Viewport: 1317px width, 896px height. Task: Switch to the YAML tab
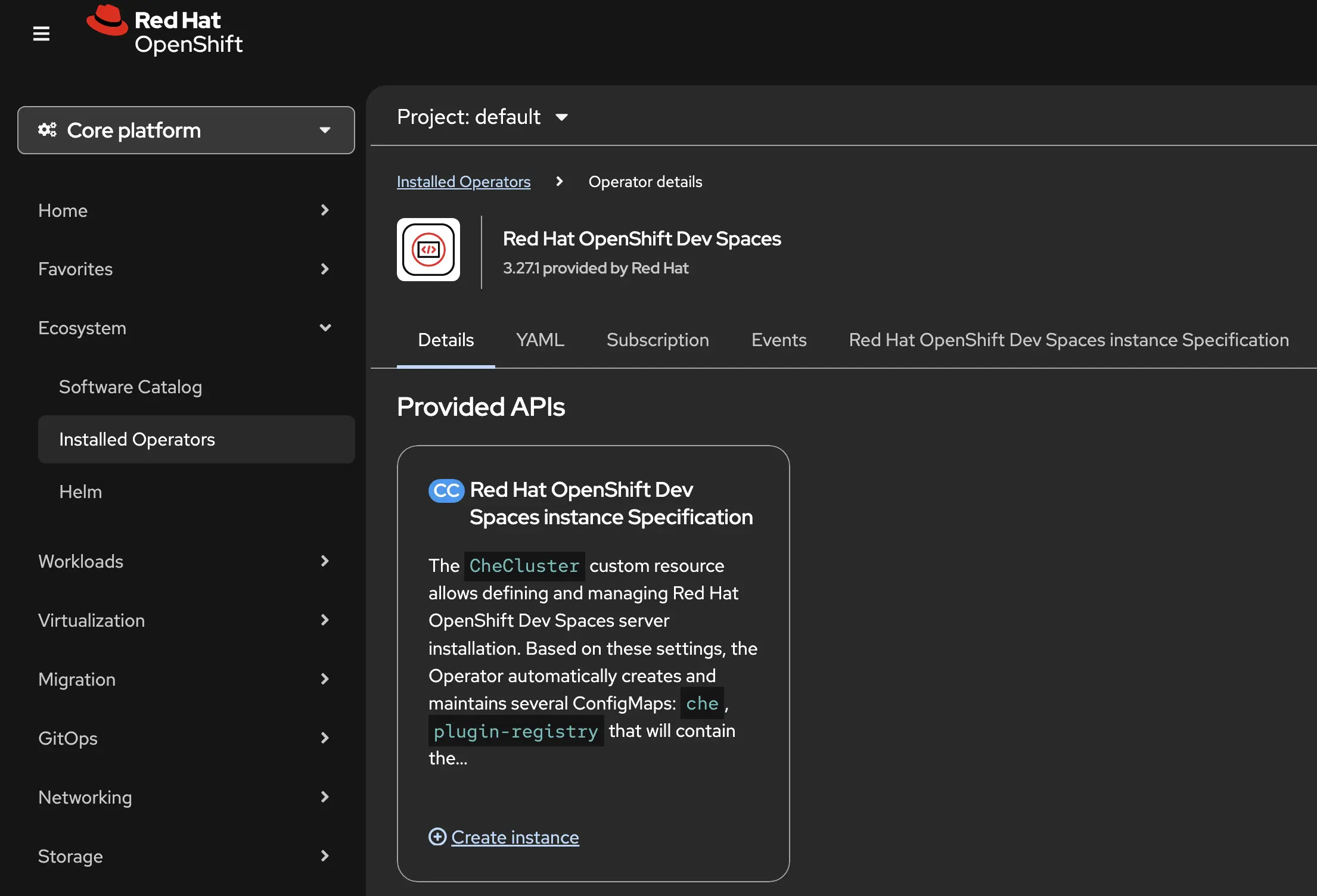(x=540, y=340)
